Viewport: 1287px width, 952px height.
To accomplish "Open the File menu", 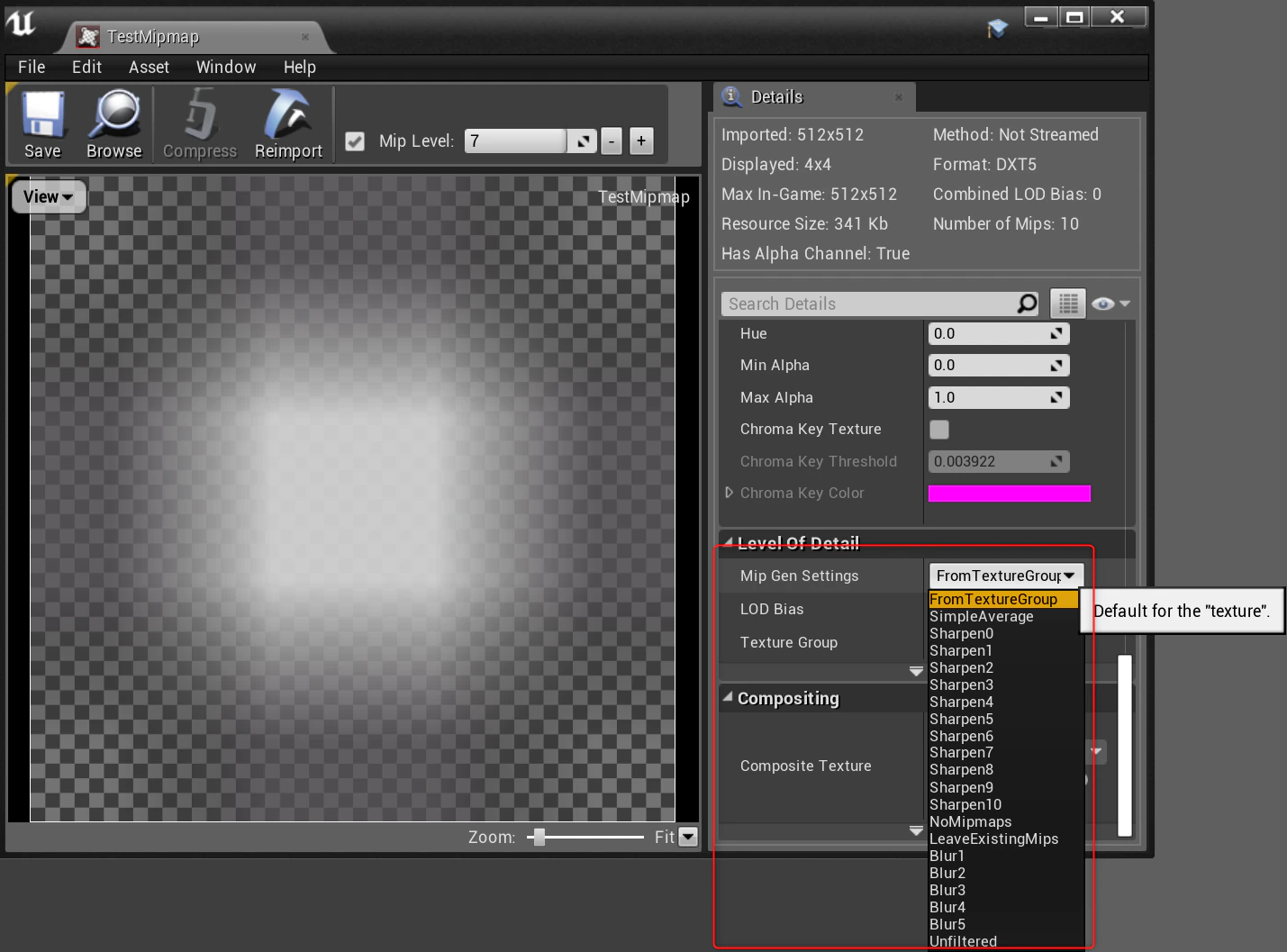I will [x=32, y=68].
